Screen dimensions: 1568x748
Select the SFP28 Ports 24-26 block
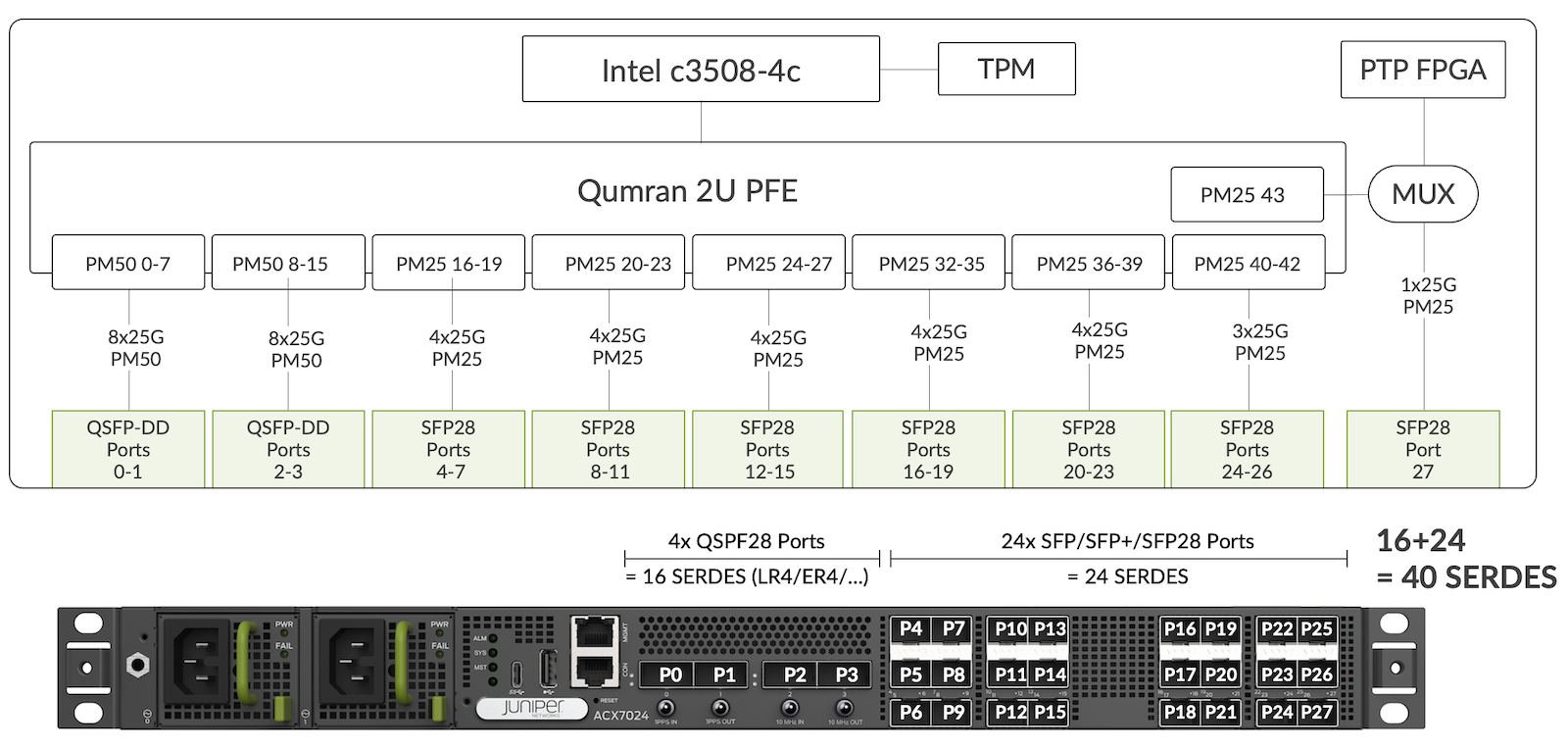pos(1248,449)
